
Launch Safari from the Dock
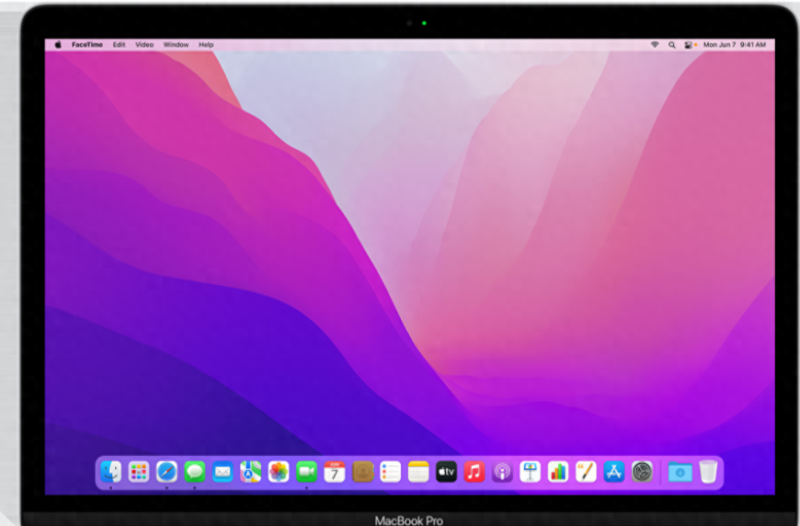(x=167, y=471)
